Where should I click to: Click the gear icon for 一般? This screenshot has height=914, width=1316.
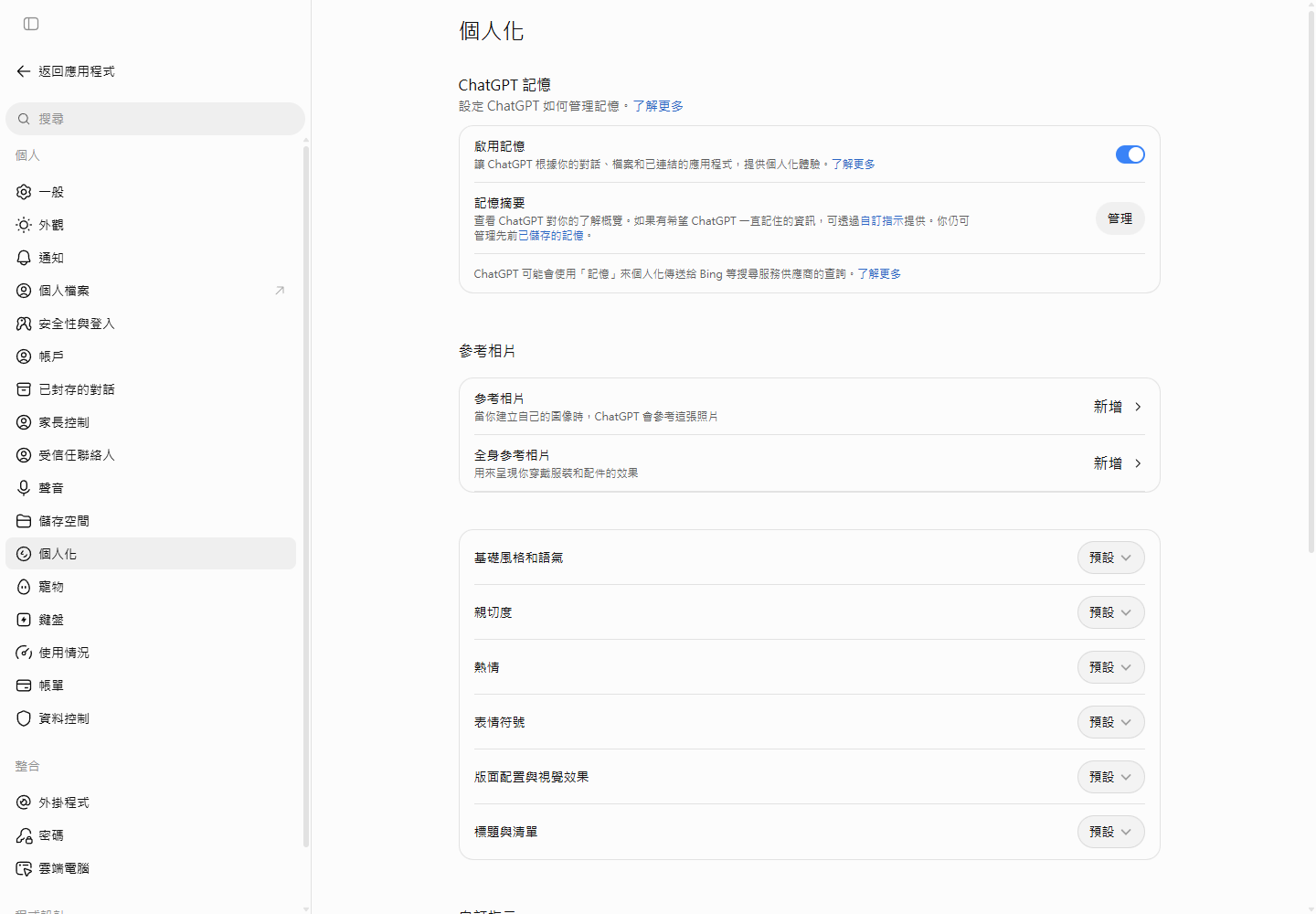point(24,192)
